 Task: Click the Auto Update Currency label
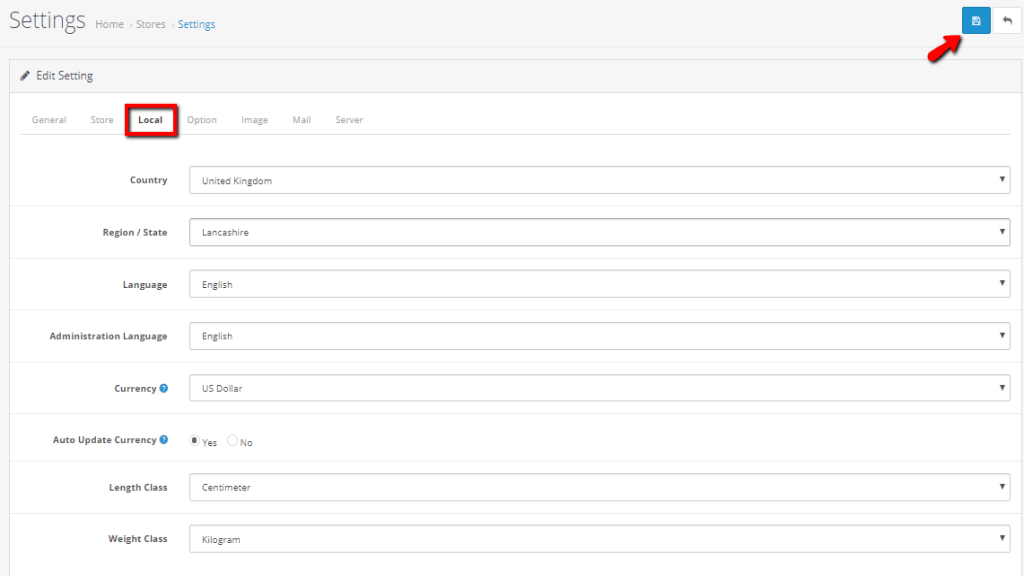[x=104, y=440]
